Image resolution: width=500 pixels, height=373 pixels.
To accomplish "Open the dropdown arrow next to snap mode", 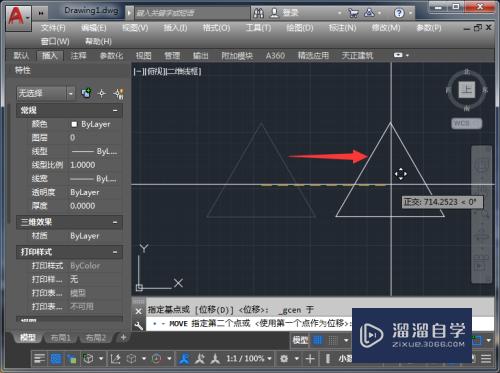I will 346,340.
